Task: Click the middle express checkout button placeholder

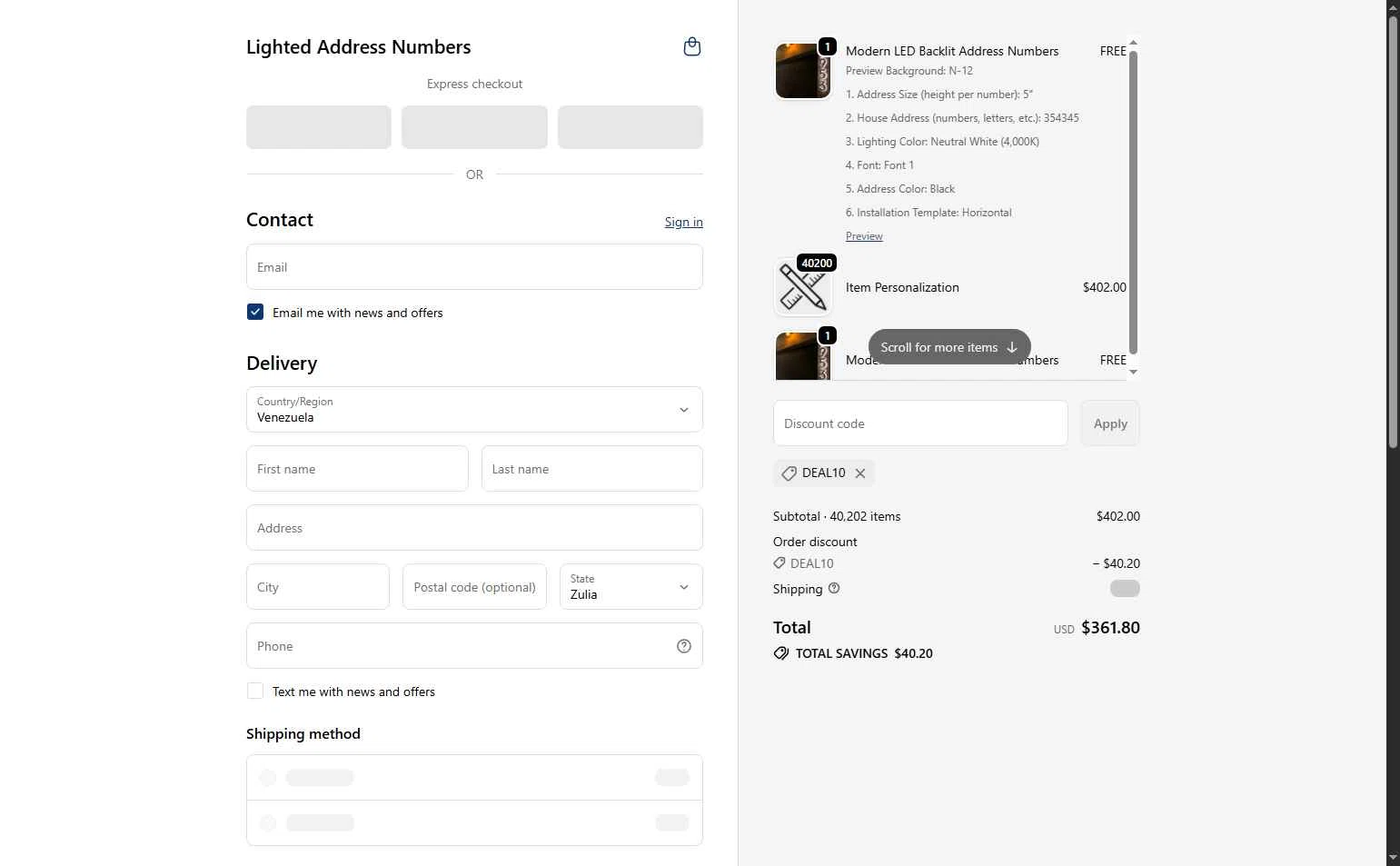Action: (x=474, y=127)
